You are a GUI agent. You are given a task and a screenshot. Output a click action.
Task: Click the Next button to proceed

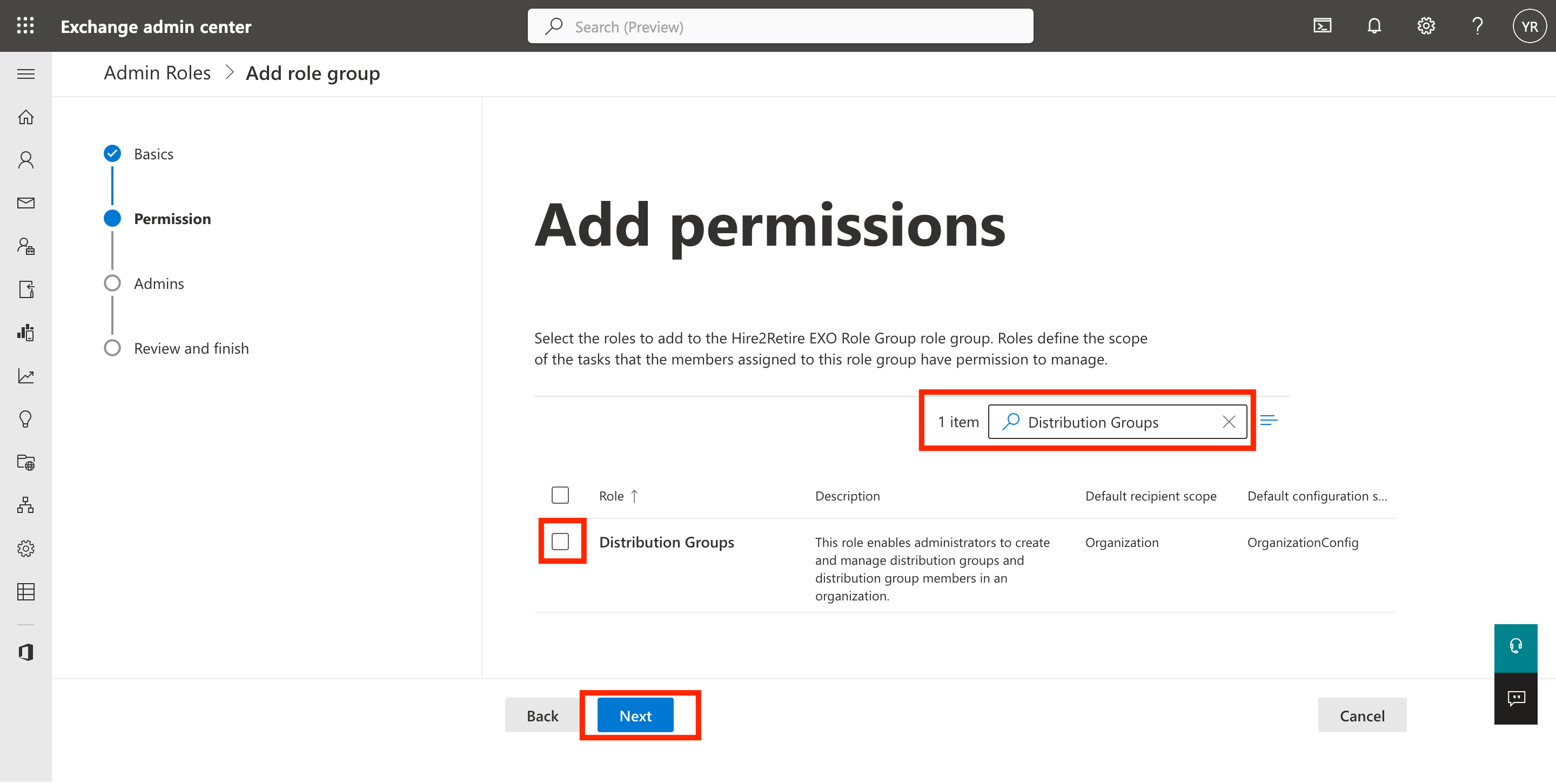(635, 715)
